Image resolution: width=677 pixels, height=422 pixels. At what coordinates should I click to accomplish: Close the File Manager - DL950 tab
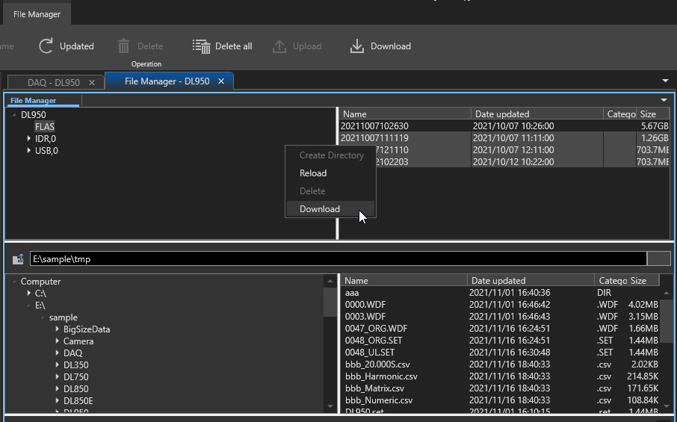click(221, 81)
